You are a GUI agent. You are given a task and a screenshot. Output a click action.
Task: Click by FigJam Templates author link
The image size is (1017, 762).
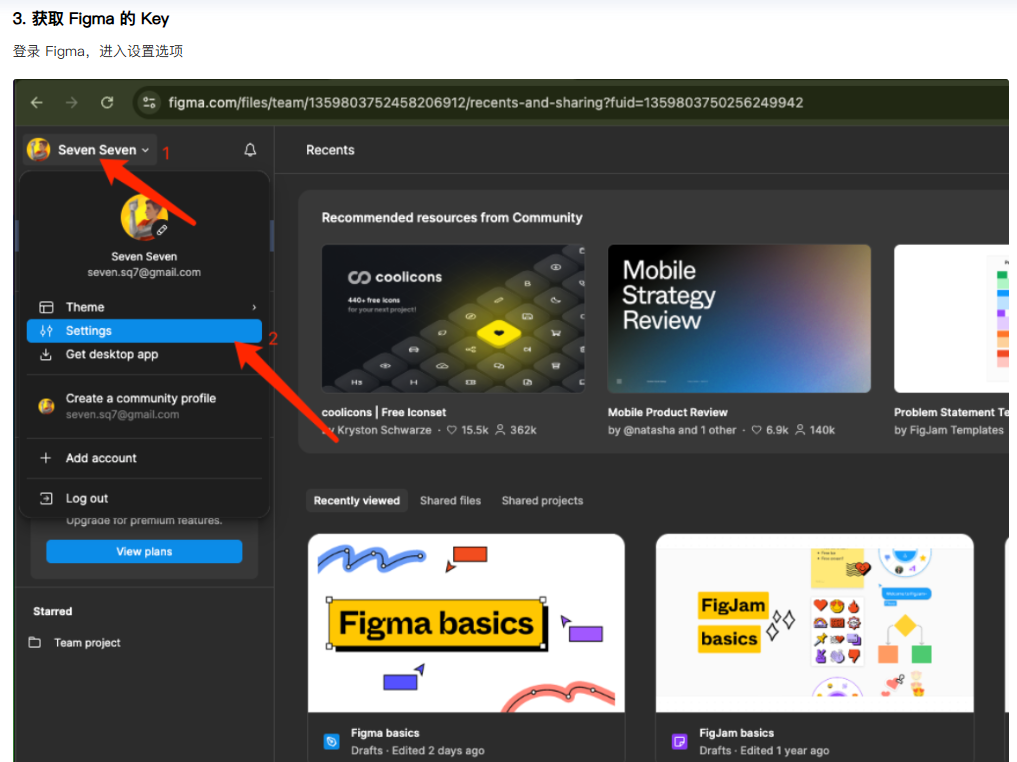(948, 430)
